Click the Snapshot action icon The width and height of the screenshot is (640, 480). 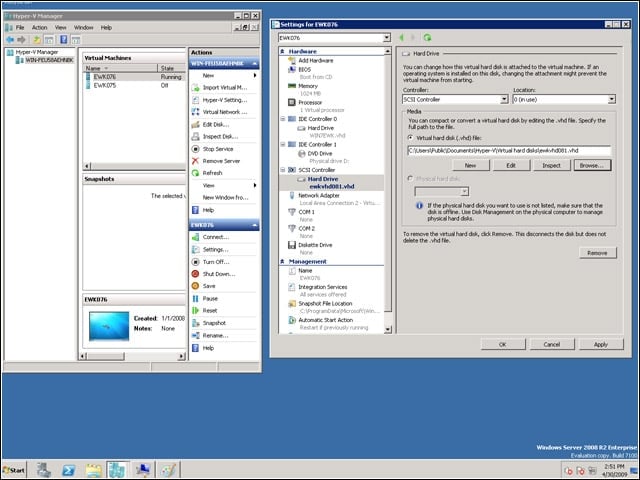coord(196,323)
